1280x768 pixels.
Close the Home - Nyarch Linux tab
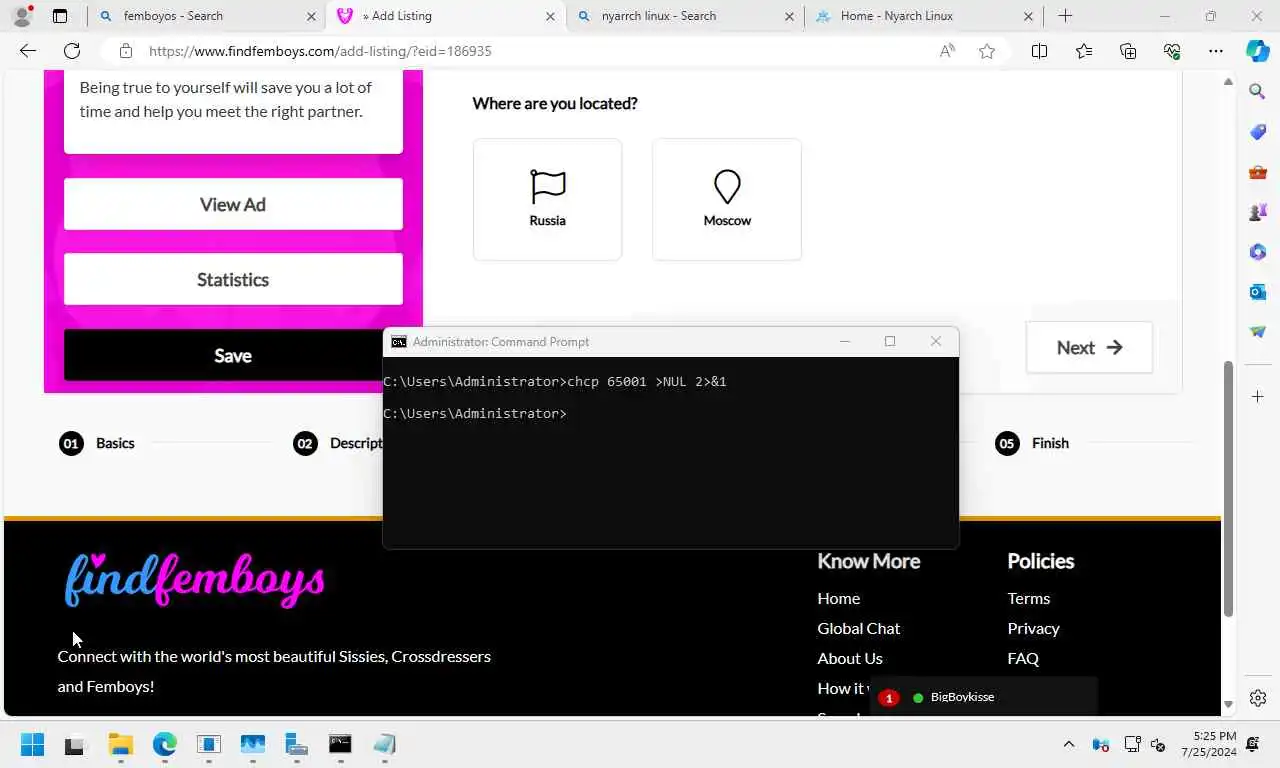click(1028, 16)
